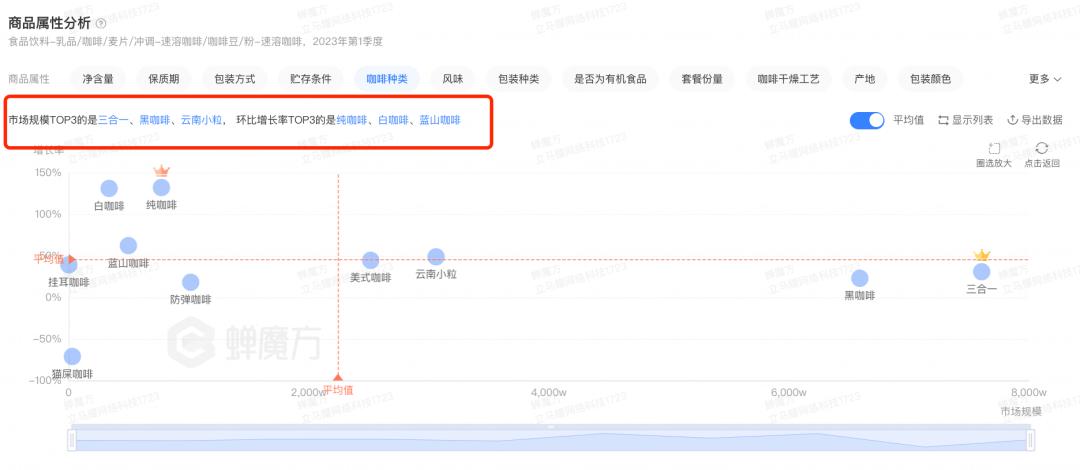
Task: Click the 黑咖啡 link in summary text
Action: click(154, 120)
